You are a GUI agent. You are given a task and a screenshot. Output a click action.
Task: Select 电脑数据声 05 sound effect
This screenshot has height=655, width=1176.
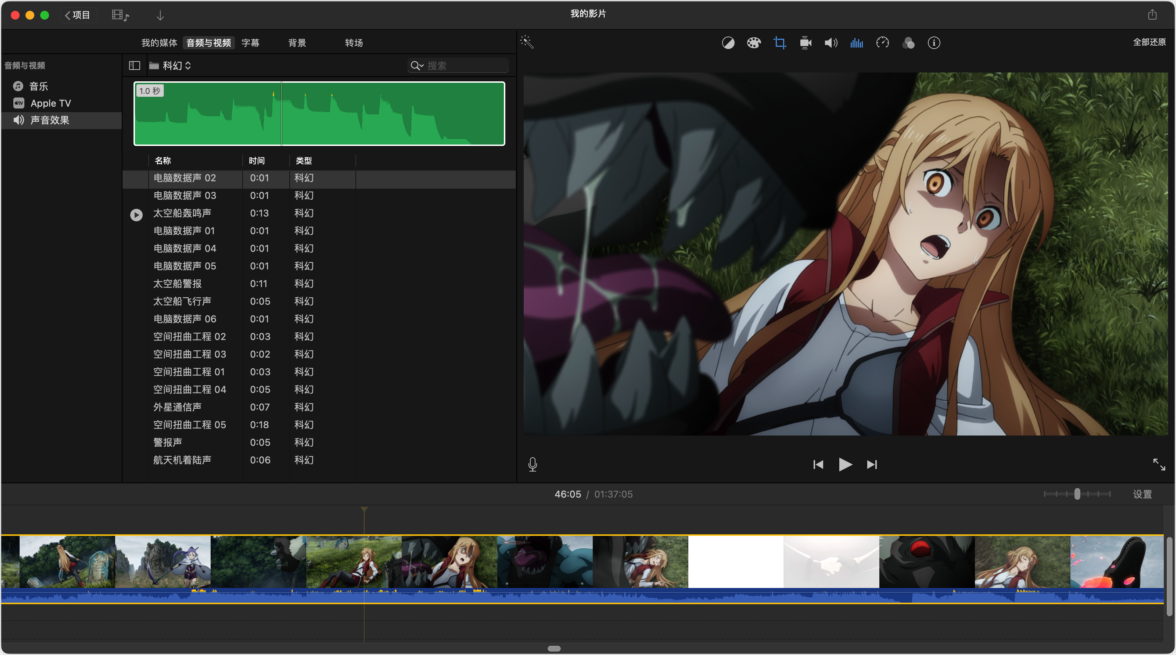pos(319,266)
